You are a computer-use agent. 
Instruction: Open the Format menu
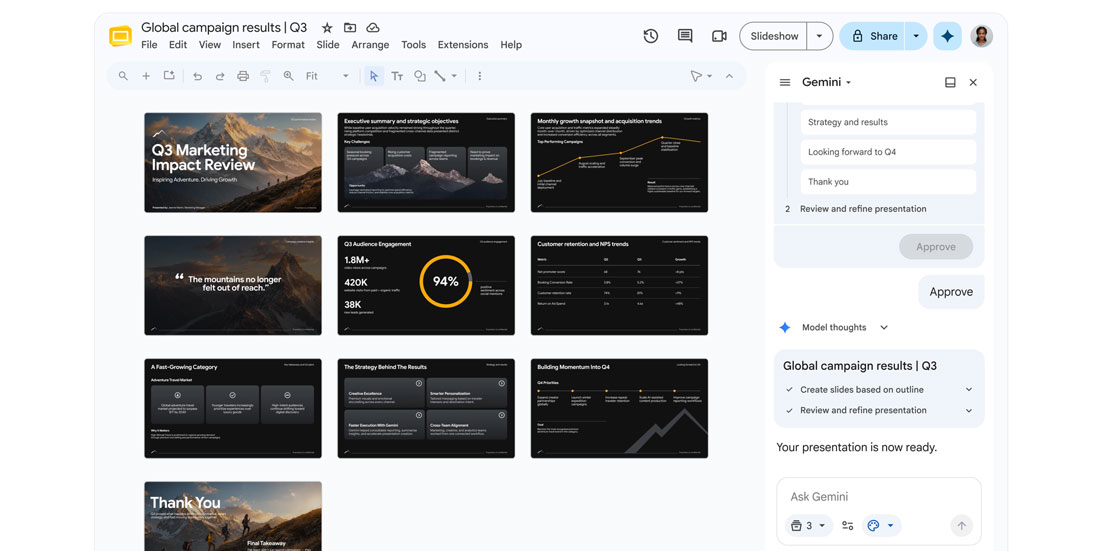click(288, 44)
